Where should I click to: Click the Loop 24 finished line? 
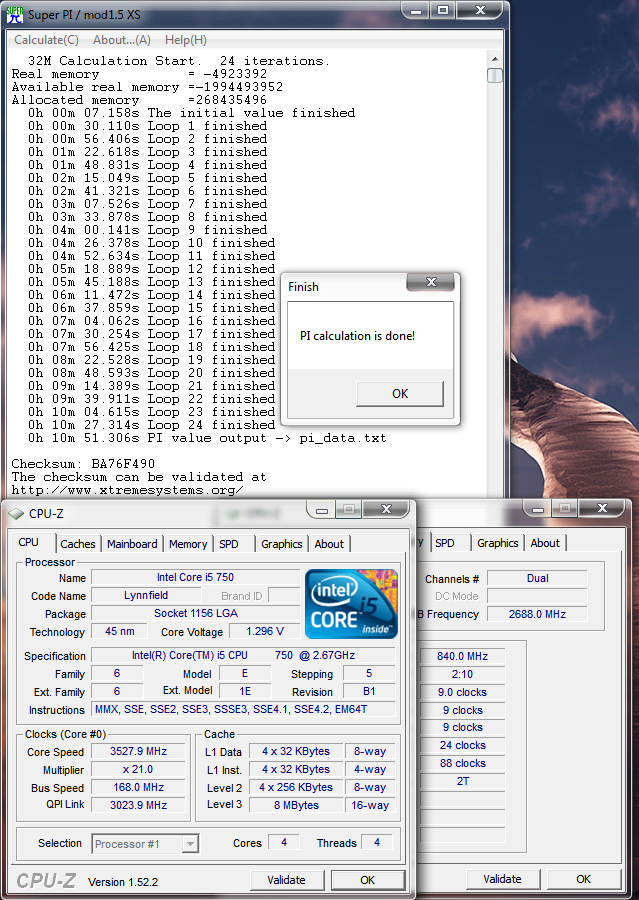pyautogui.click(x=152, y=425)
